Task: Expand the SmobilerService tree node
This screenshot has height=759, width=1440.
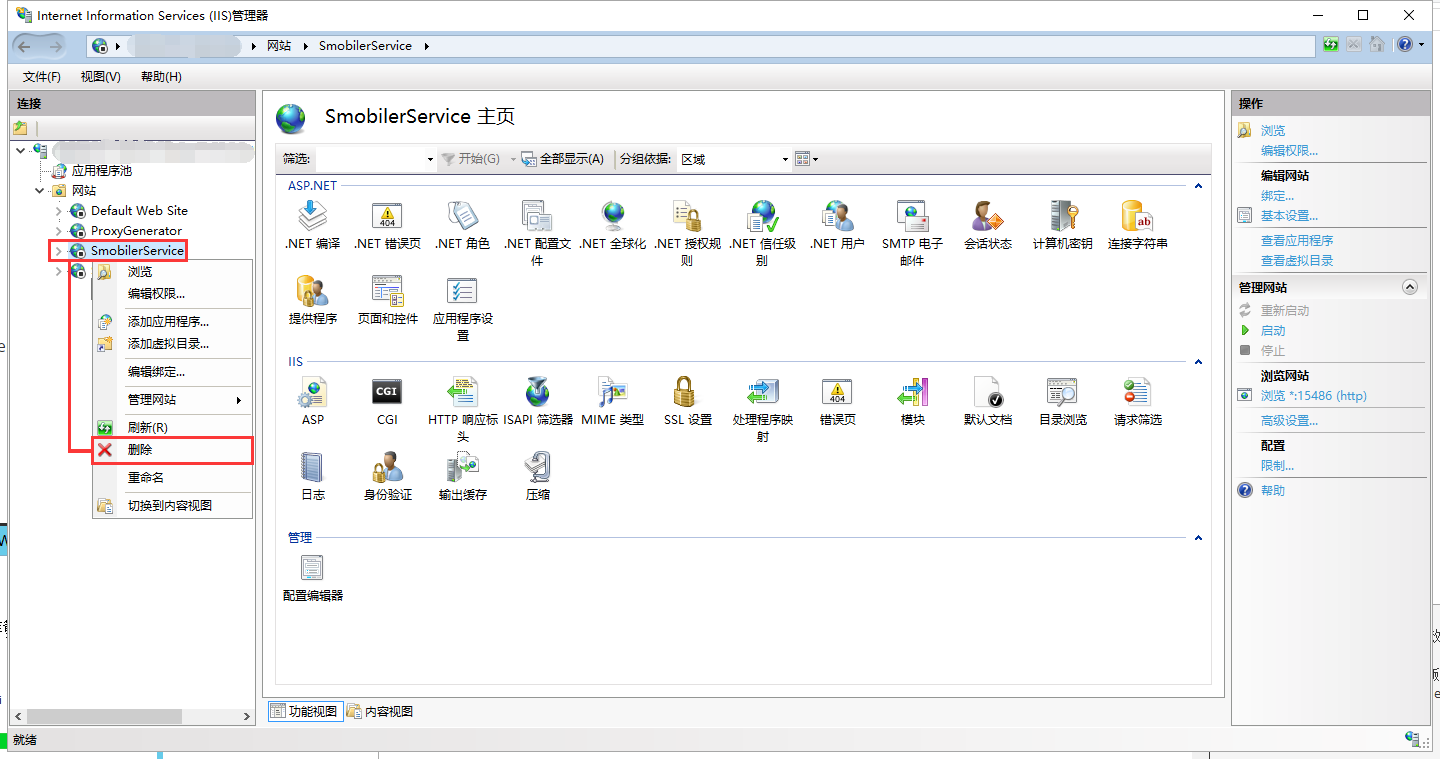Action: 58,251
